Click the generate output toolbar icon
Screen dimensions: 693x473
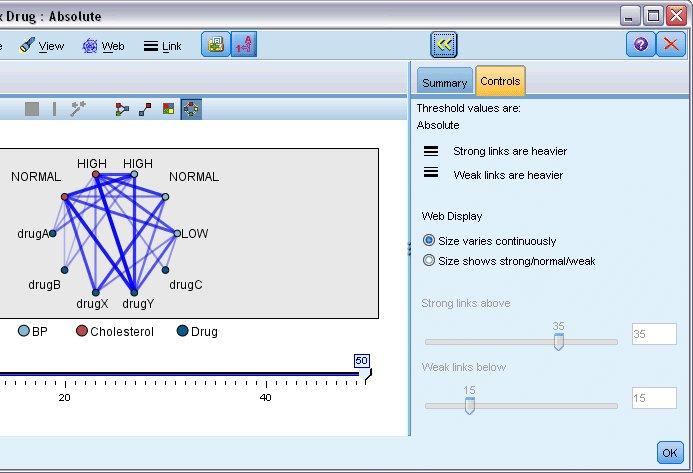[216, 44]
